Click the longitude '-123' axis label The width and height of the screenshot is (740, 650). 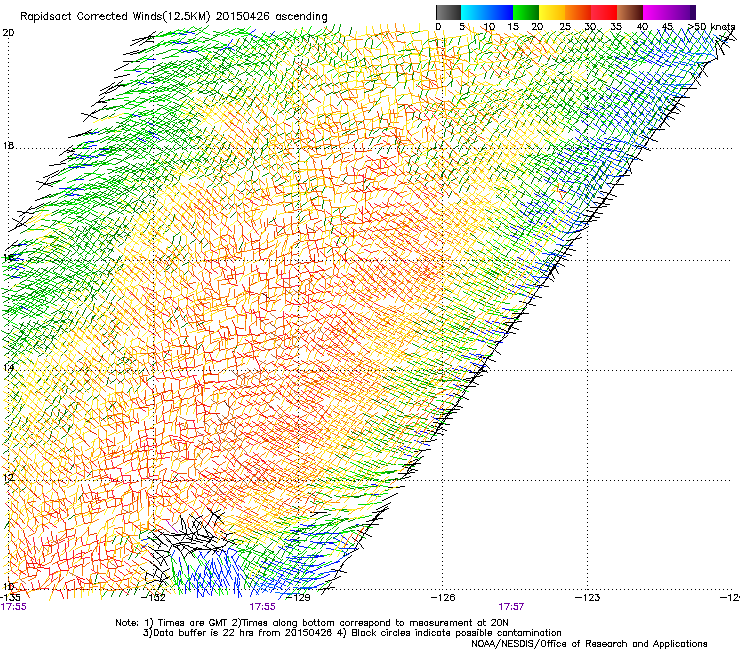coord(588,598)
